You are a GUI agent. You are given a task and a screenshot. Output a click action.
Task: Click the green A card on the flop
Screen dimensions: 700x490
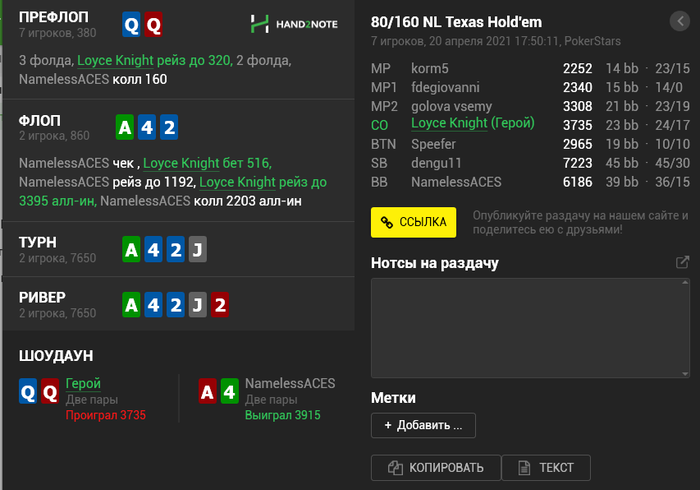tap(125, 127)
